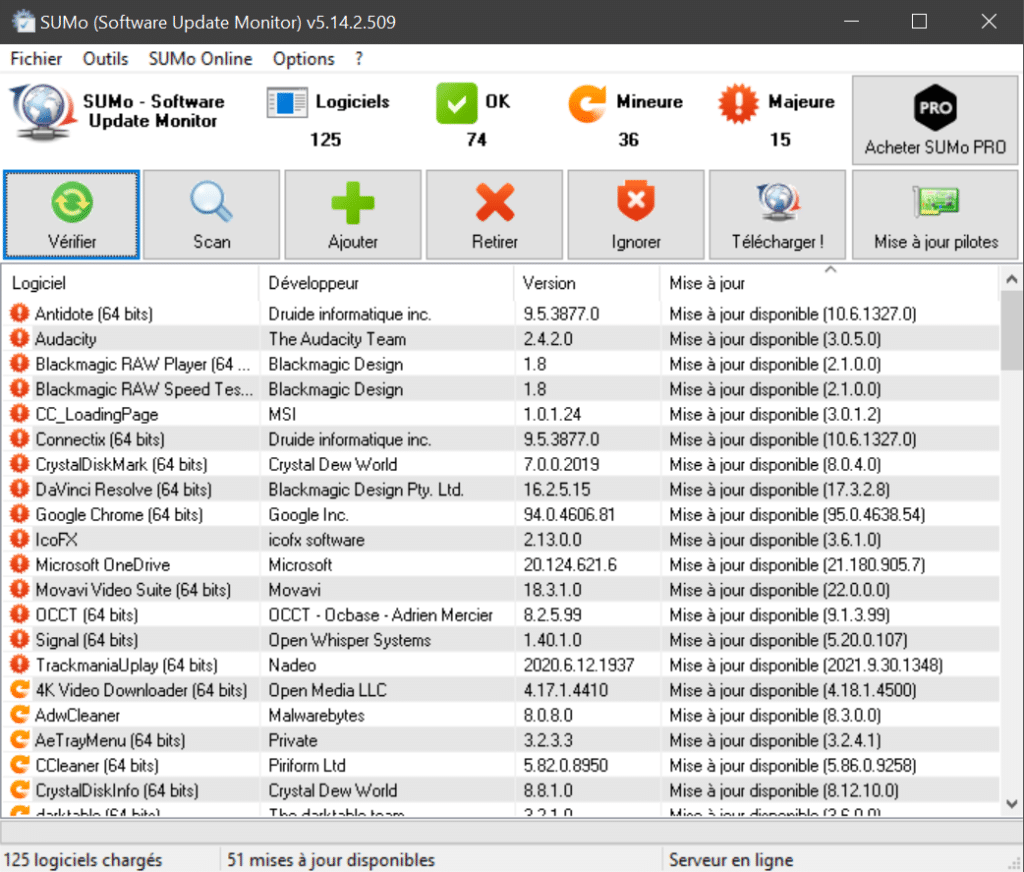Click status text 125 logiciels chargés
Screen dimensions: 1024x872
click(x=83, y=860)
